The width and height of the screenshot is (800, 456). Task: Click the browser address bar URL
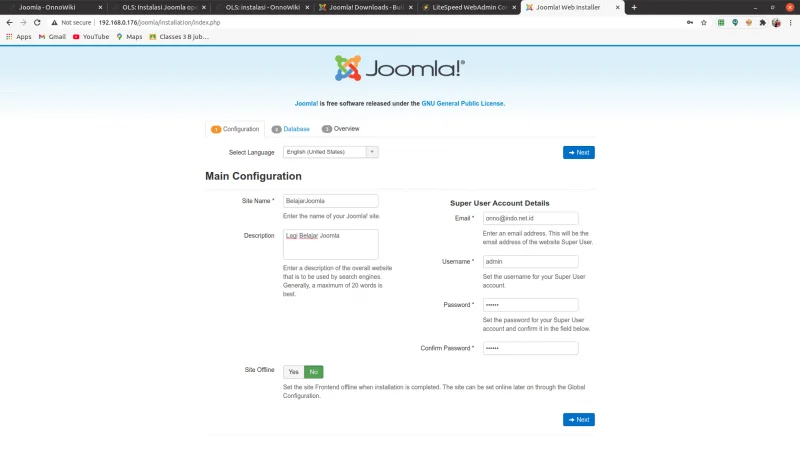(x=159, y=22)
